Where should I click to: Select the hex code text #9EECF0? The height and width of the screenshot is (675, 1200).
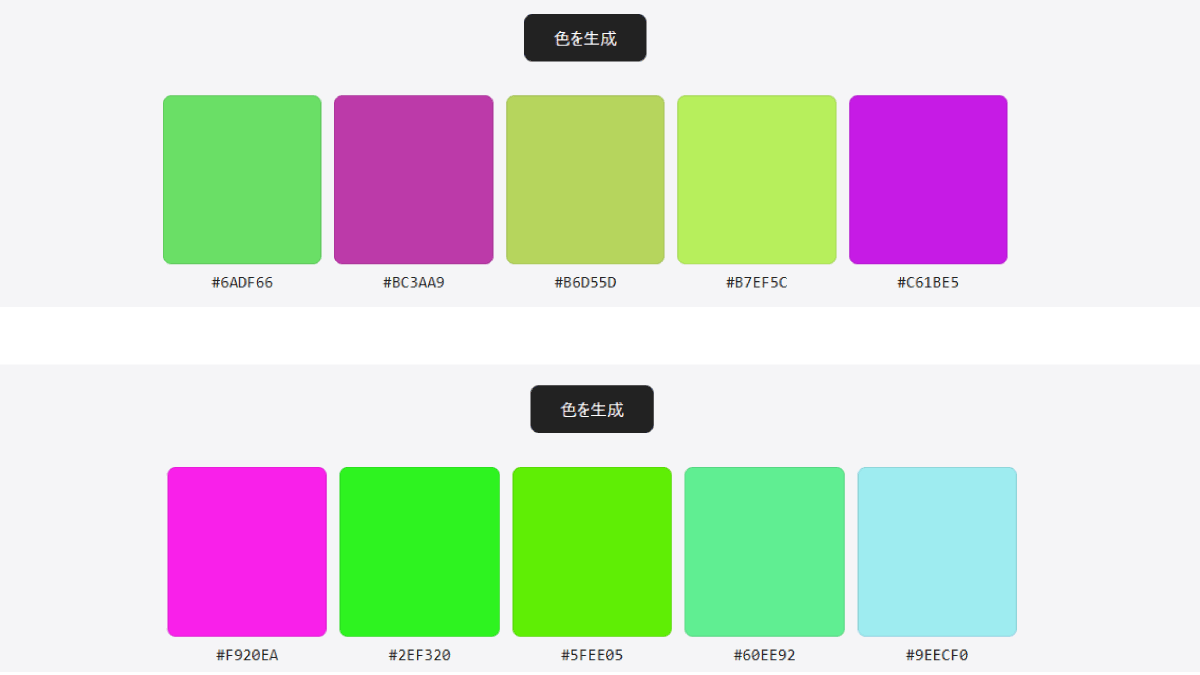[x=937, y=655]
